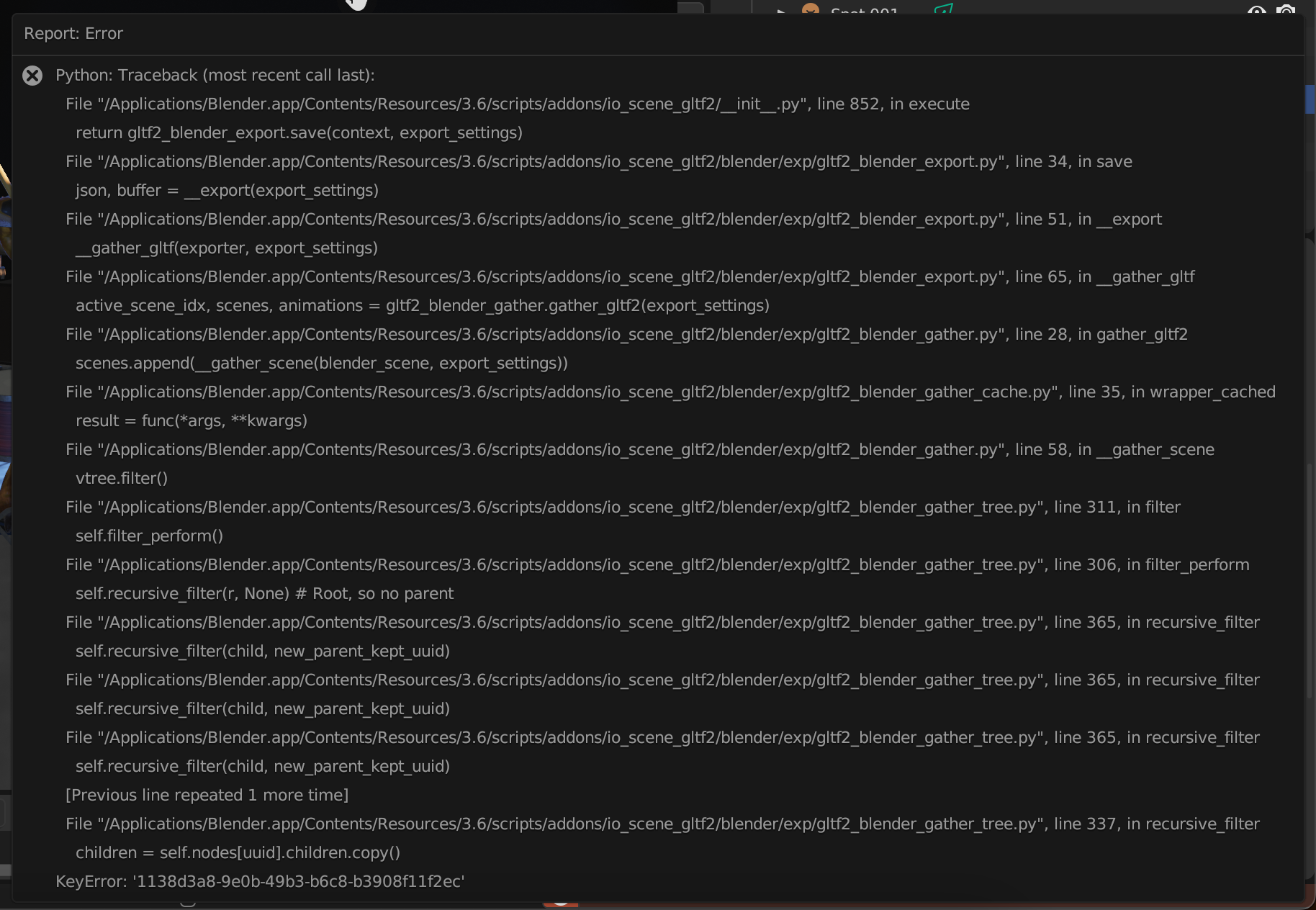
Task: Click the error badge preceding the Python traceback
Action: [32, 76]
